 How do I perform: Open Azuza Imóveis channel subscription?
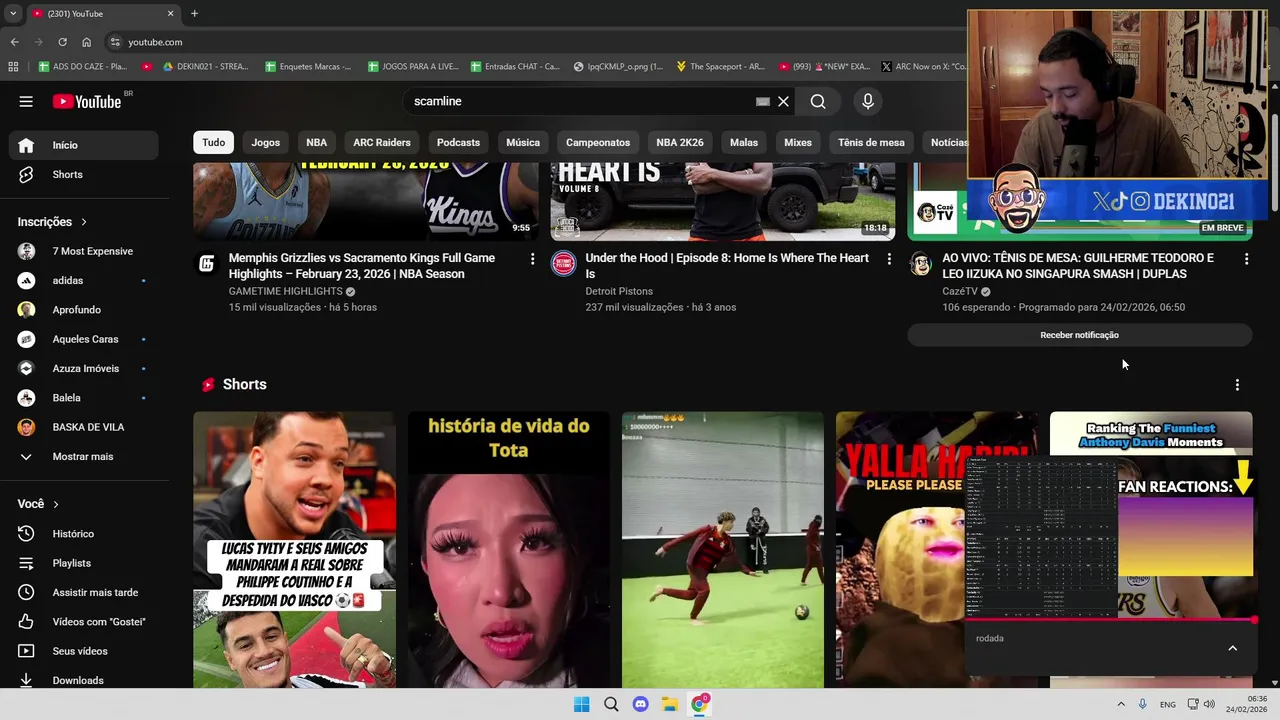click(84, 368)
